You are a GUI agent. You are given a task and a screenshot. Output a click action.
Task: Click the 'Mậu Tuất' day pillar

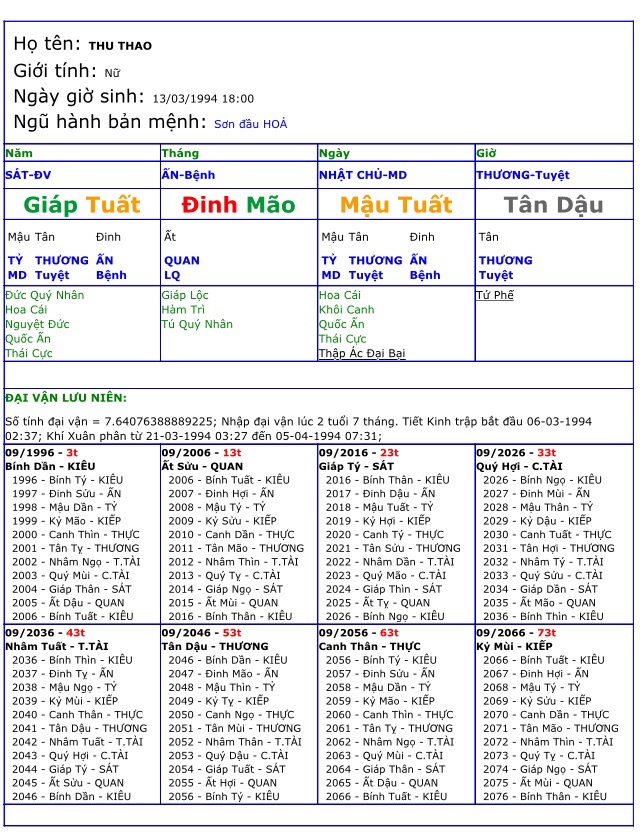tap(396, 205)
